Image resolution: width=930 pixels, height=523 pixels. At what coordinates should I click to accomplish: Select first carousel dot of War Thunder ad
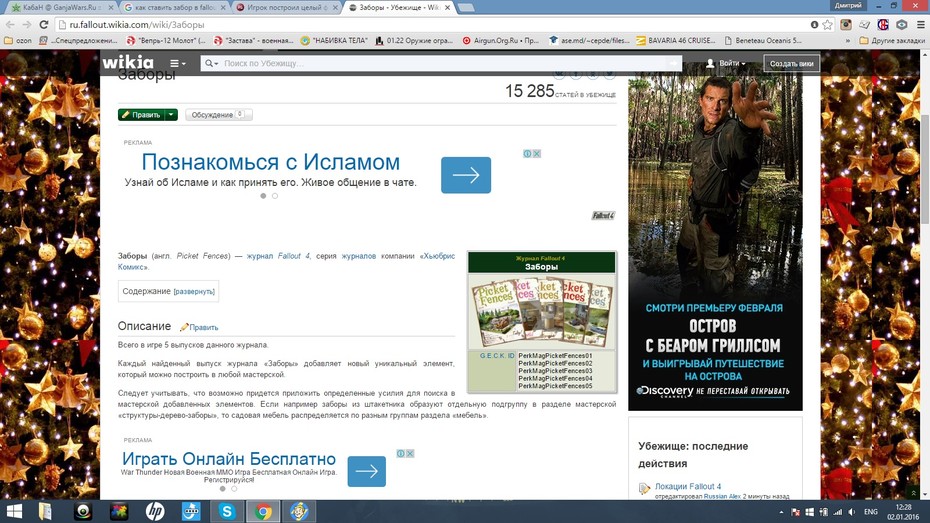point(222,489)
